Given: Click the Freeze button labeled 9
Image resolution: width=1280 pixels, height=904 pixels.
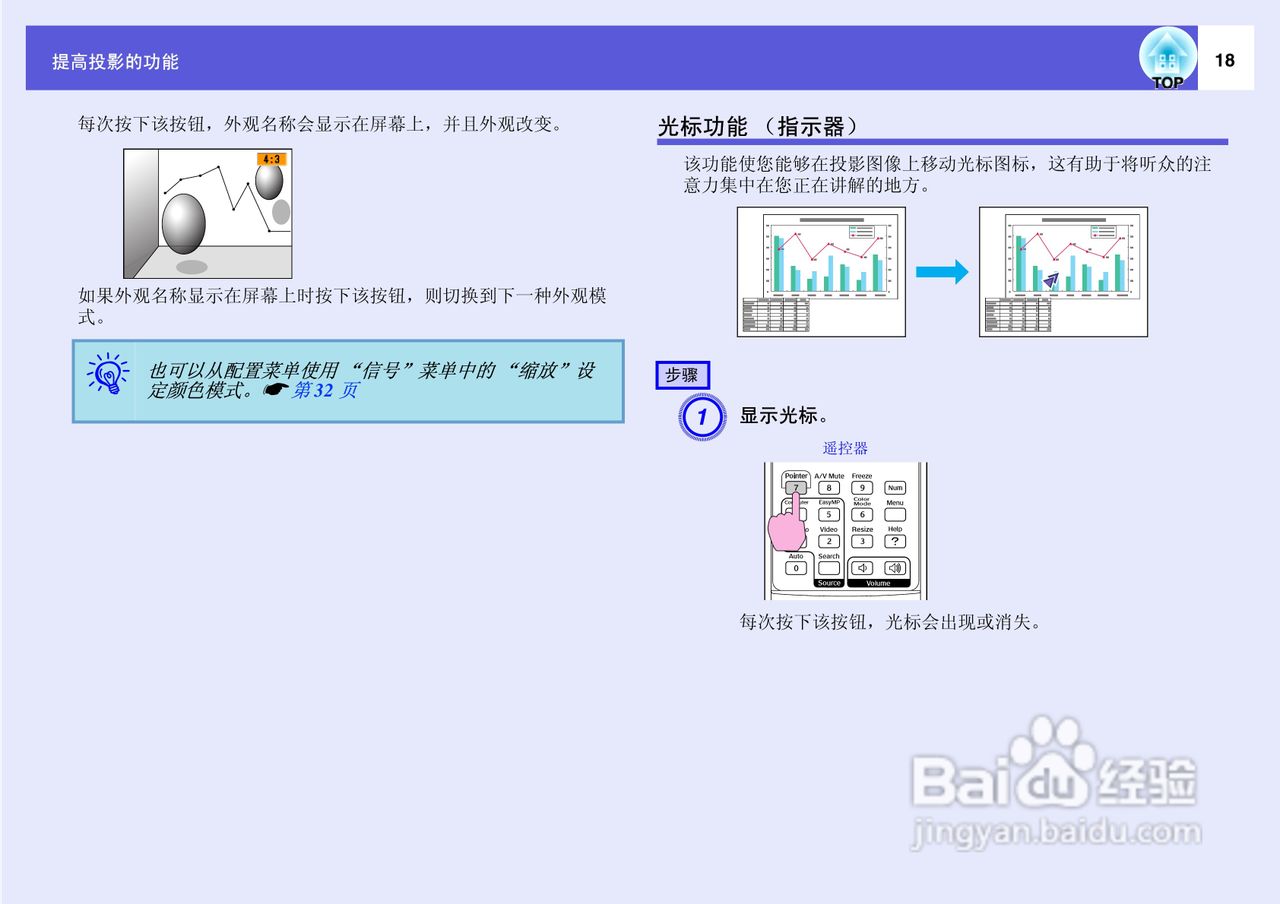Looking at the screenshot, I should pyautogui.click(x=862, y=488).
